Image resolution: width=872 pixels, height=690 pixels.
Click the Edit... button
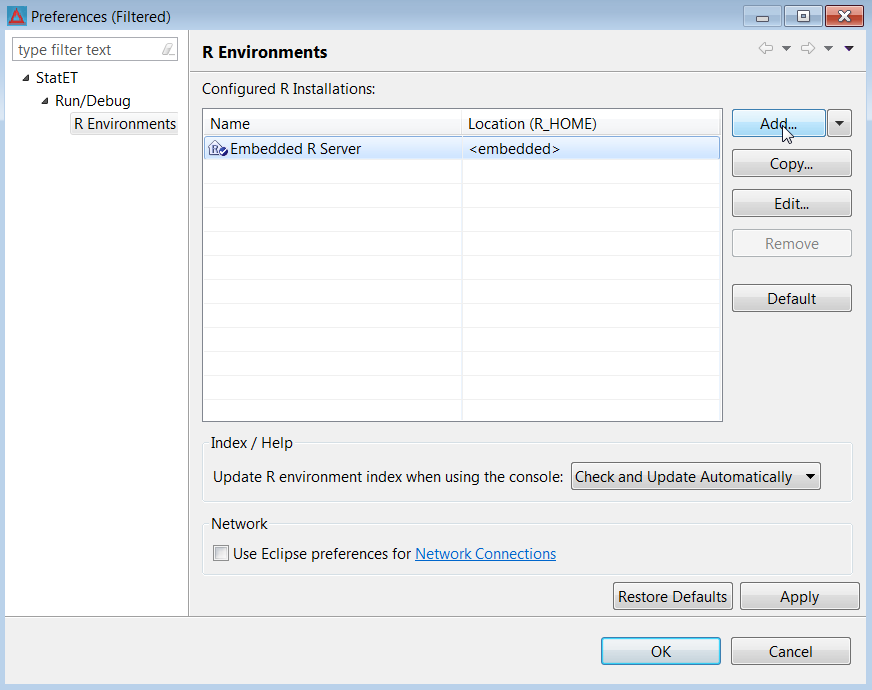point(791,203)
